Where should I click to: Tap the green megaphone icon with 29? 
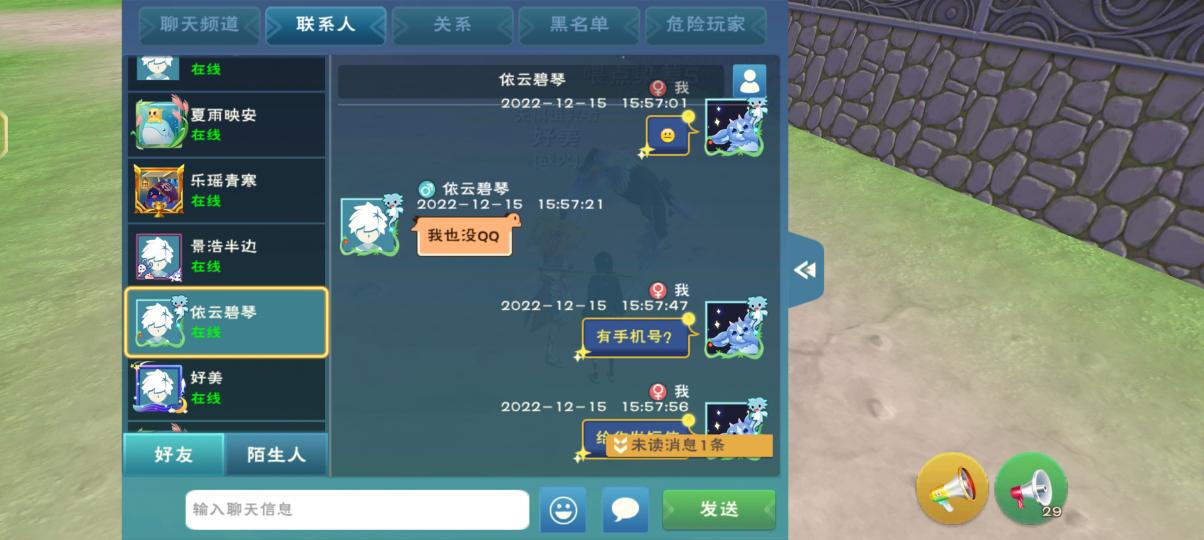pyautogui.click(x=1030, y=488)
